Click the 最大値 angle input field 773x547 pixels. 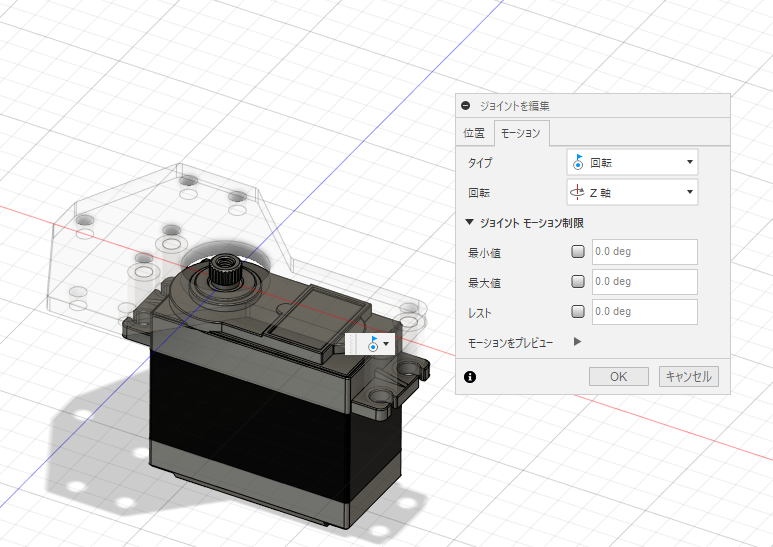click(x=645, y=282)
